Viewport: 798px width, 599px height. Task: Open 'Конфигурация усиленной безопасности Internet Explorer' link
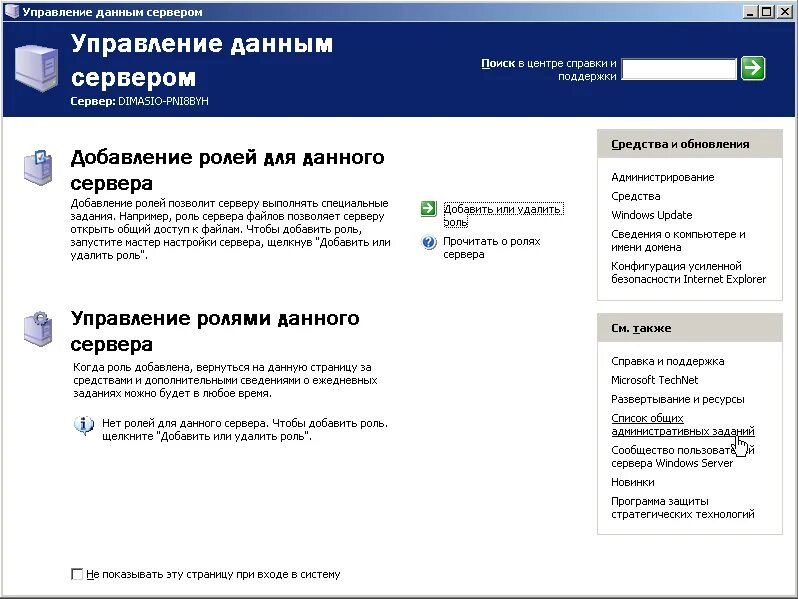click(x=688, y=272)
